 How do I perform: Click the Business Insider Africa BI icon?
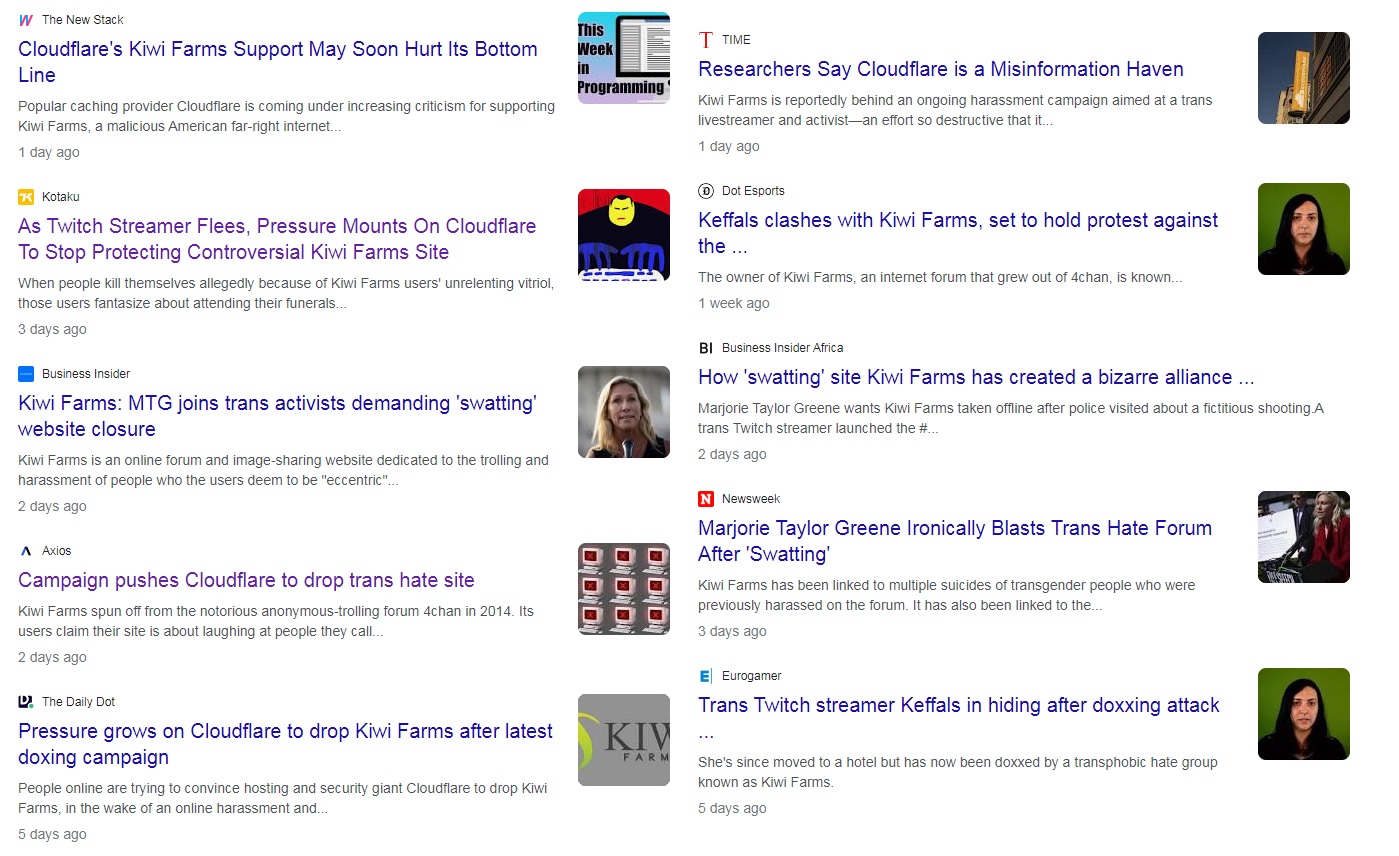[x=706, y=348]
